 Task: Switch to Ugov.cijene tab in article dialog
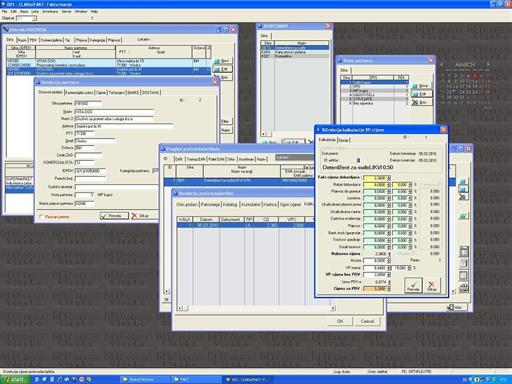point(291,204)
